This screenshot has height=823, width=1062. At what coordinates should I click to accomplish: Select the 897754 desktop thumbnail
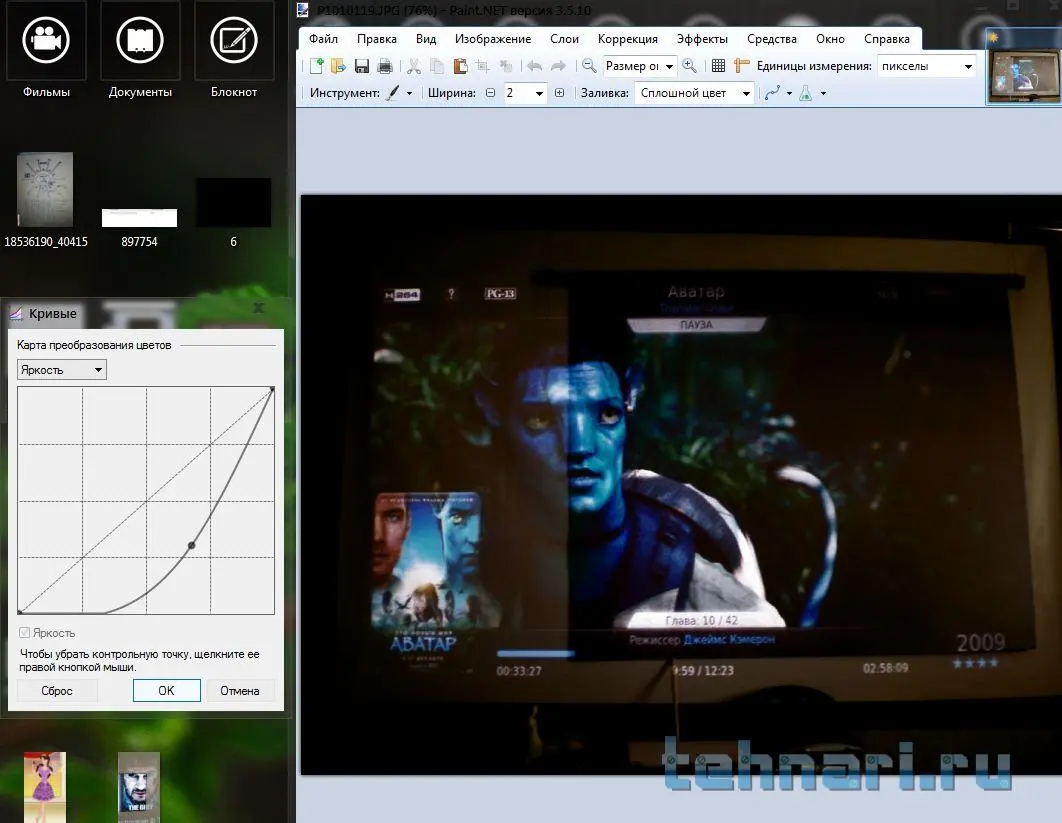140,218
